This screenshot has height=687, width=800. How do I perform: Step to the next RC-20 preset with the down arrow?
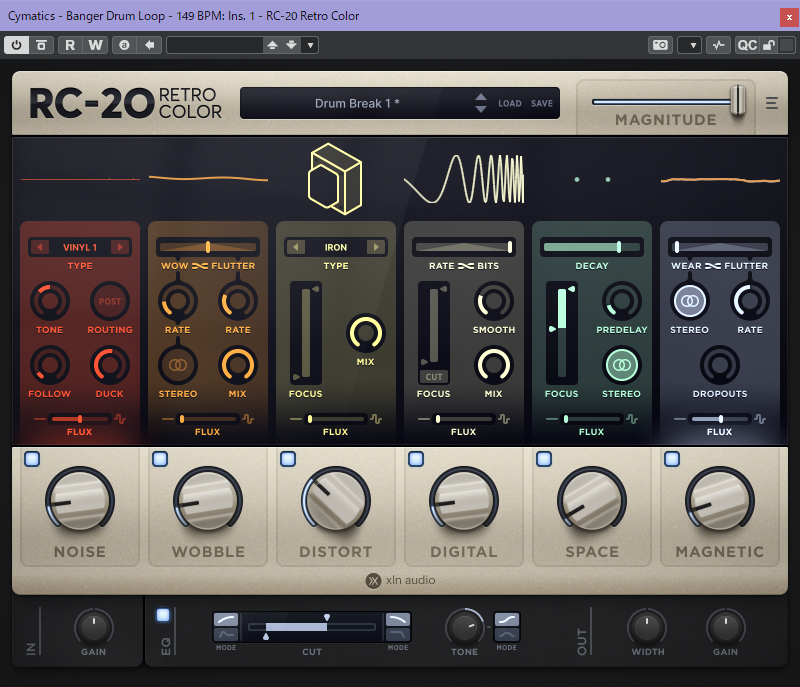(481, 109)
